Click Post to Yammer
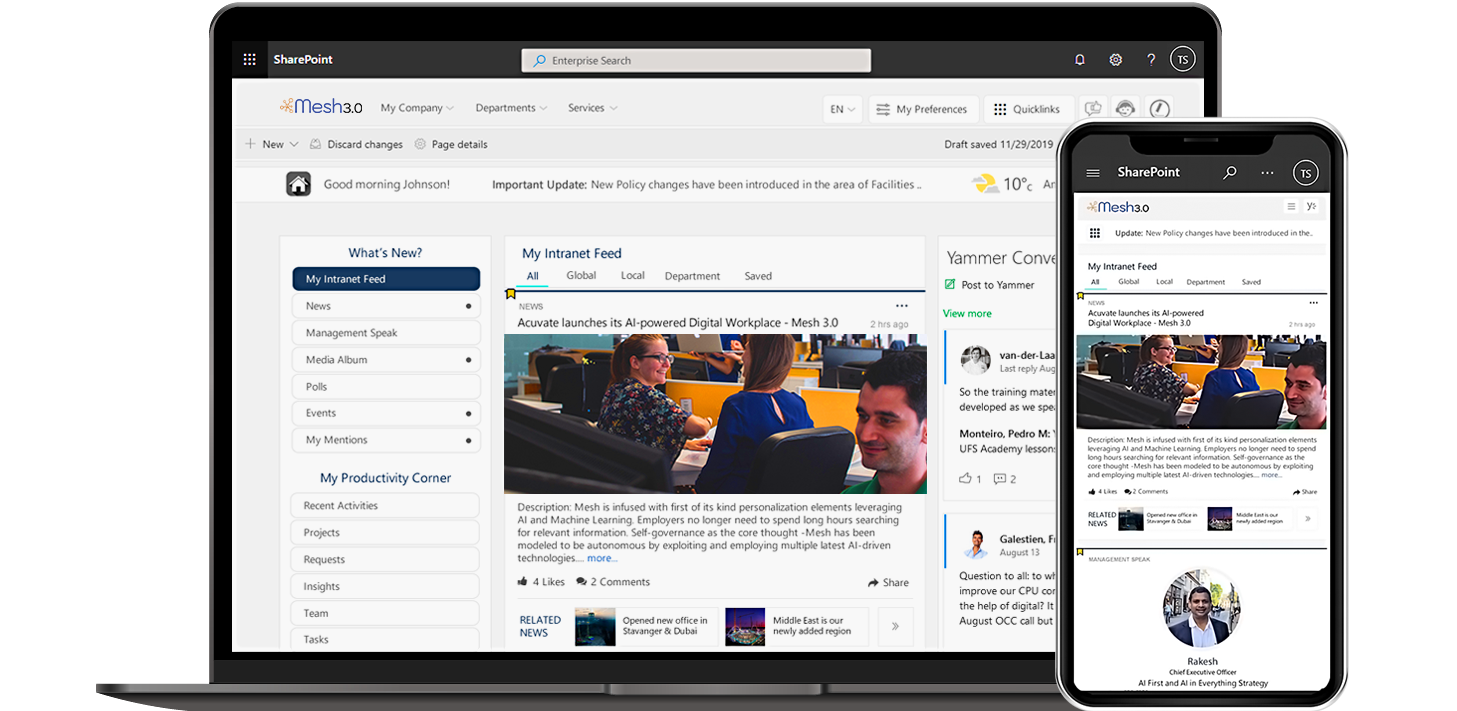 point(989,285)
